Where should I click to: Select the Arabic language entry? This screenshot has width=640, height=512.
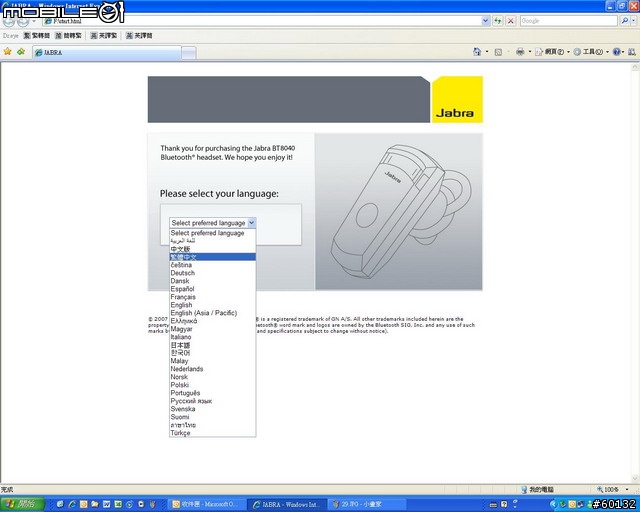coord(213,241)
